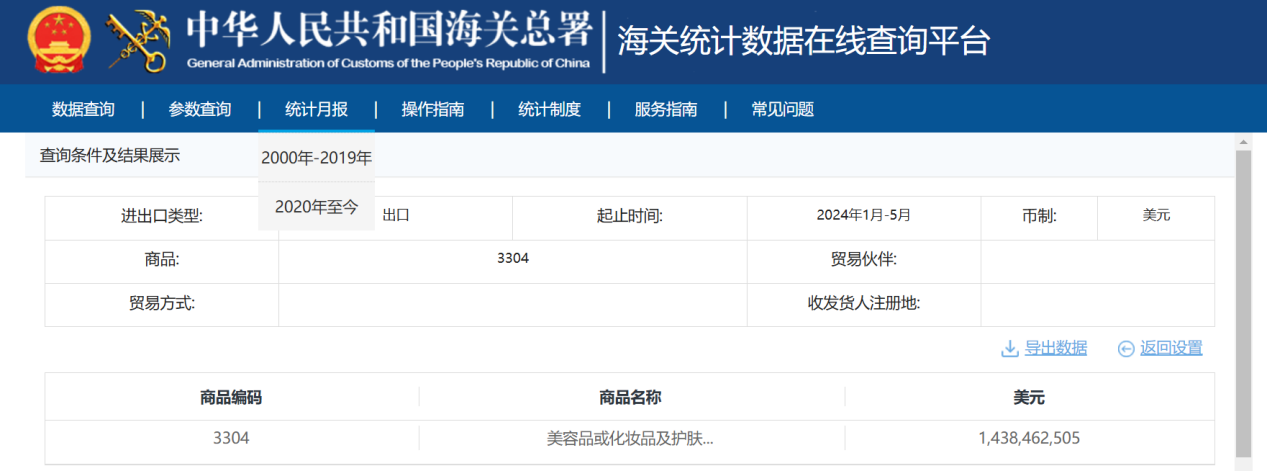Click the 贸易方式 label
This screenshot has width=1267, height=471.
pos(162,303)
